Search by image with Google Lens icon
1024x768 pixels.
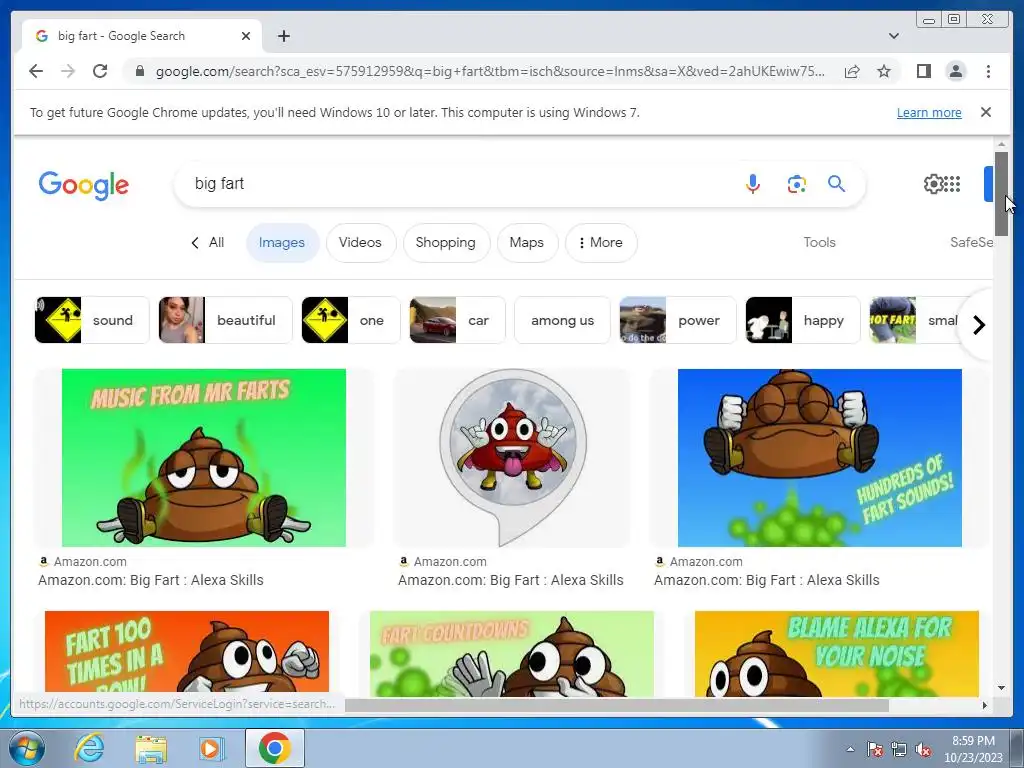pyautogui.click(x=796, y=184)
